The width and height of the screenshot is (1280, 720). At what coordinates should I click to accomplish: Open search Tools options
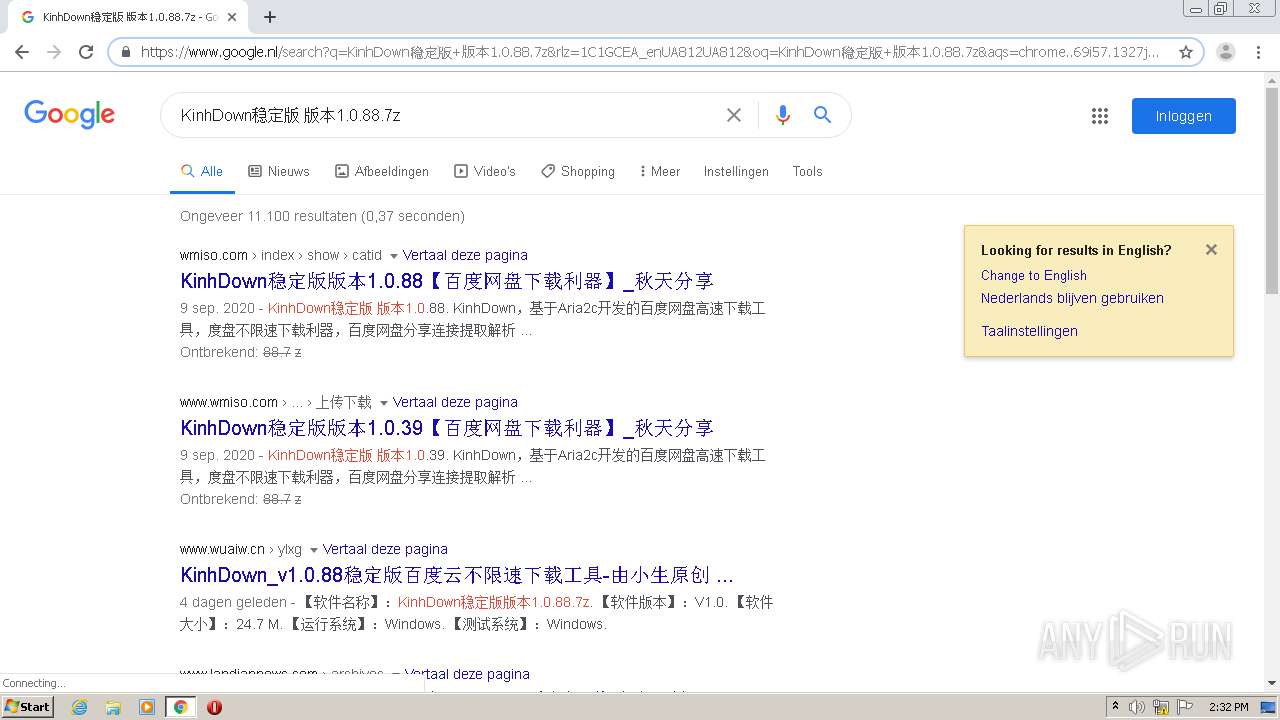[x=807, y=172]
